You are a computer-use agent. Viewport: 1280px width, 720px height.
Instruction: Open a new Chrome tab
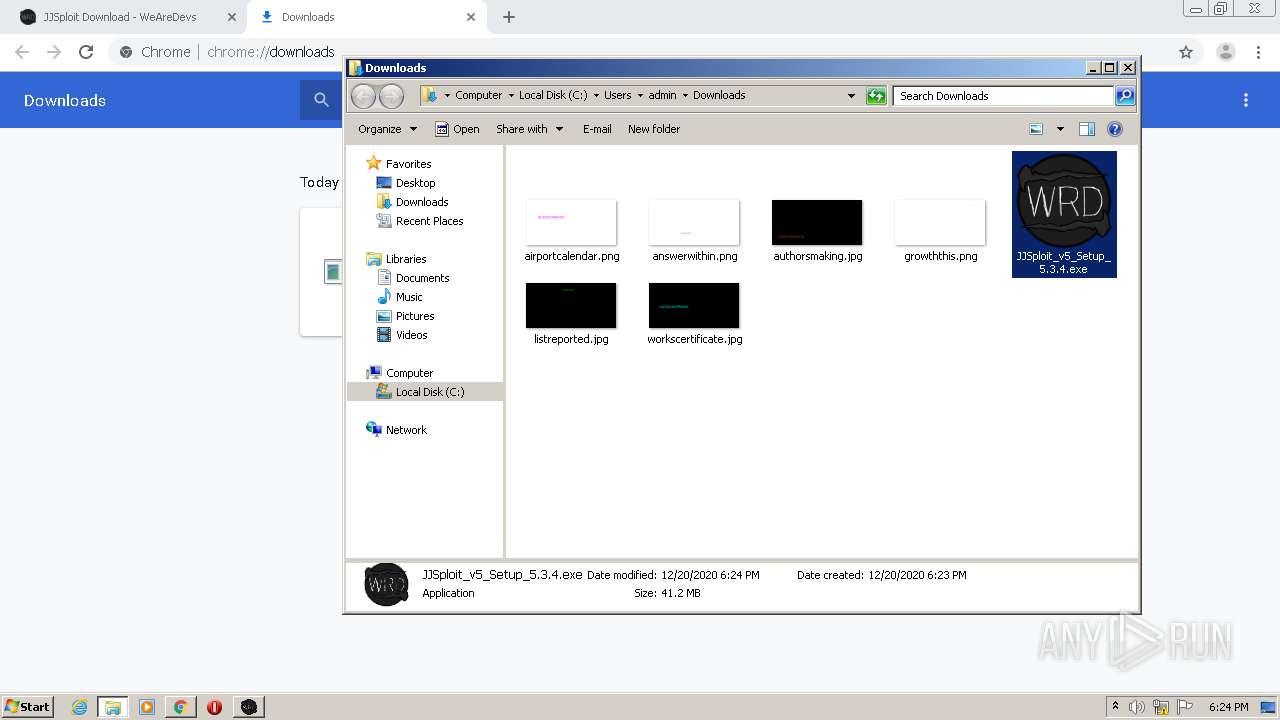[509, 17]
